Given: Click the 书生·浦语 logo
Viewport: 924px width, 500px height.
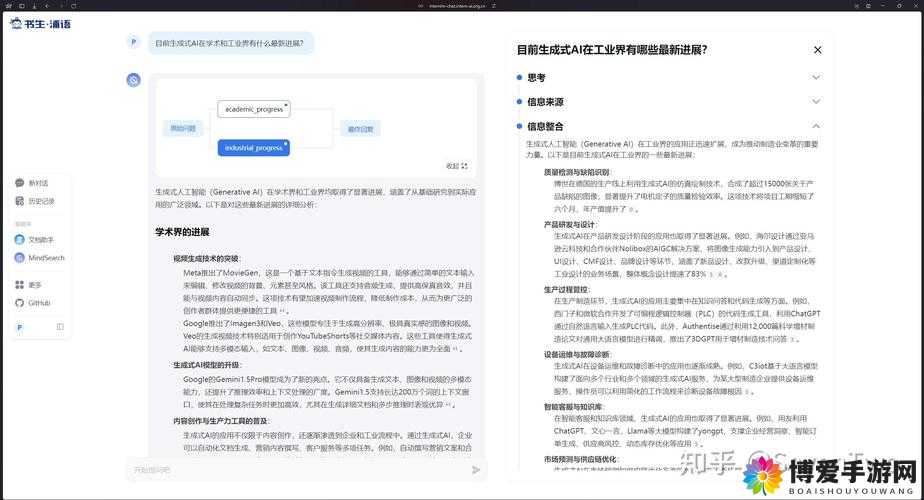Looking at the screenshot, I should point(41,24).
